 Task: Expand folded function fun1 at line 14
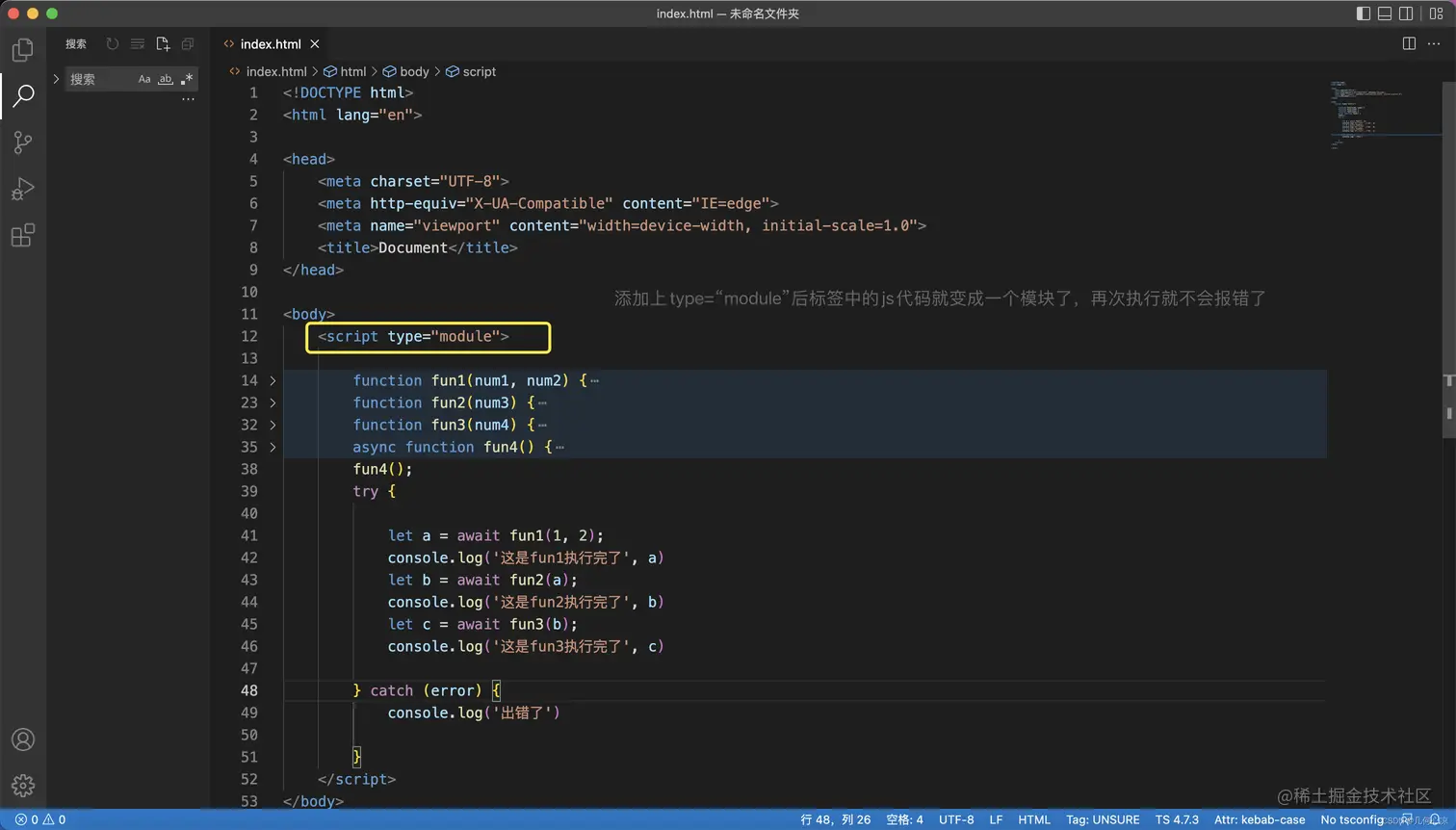[273, 380]
